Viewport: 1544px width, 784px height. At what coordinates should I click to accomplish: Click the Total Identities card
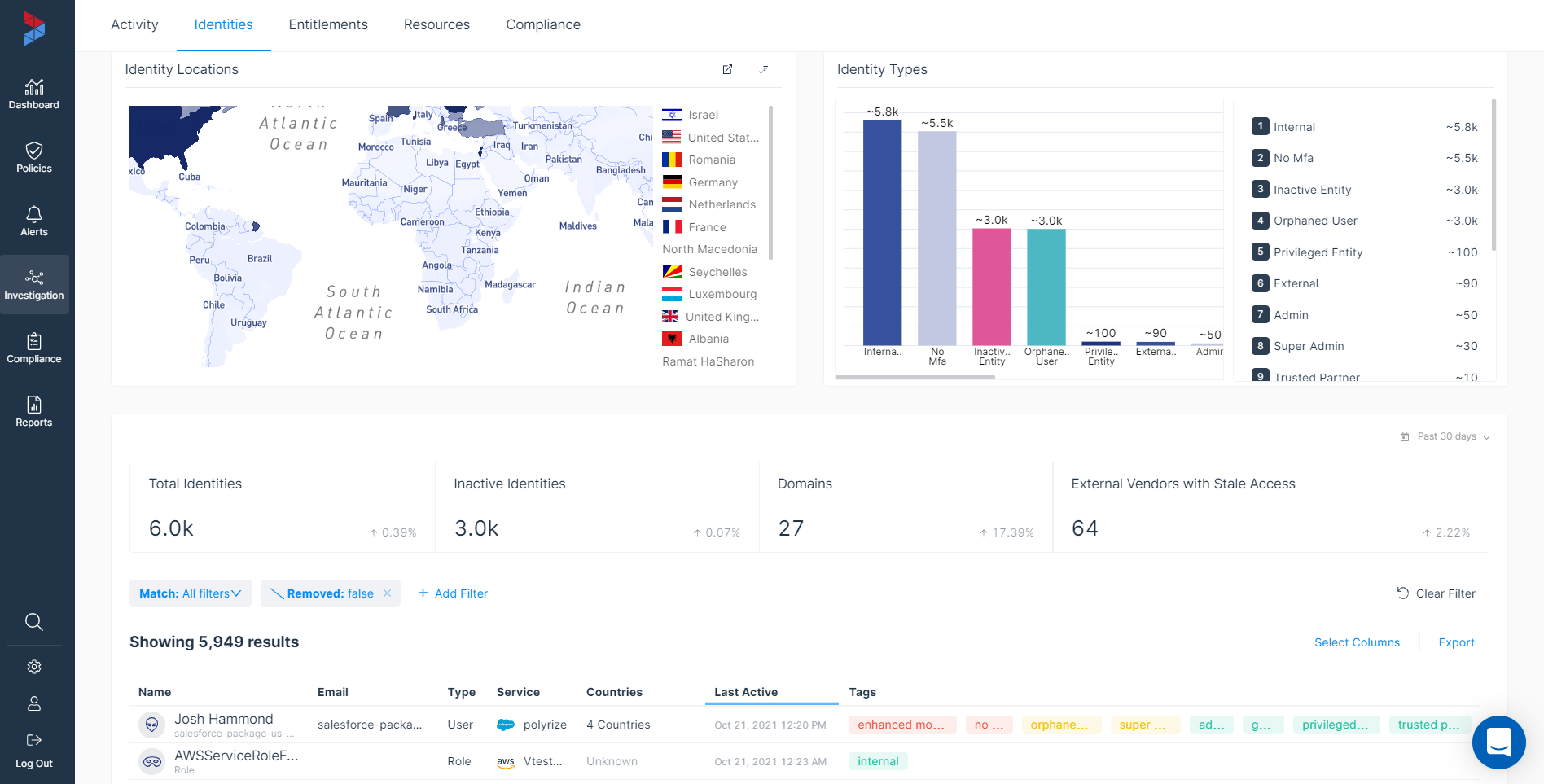pos(283,507)
